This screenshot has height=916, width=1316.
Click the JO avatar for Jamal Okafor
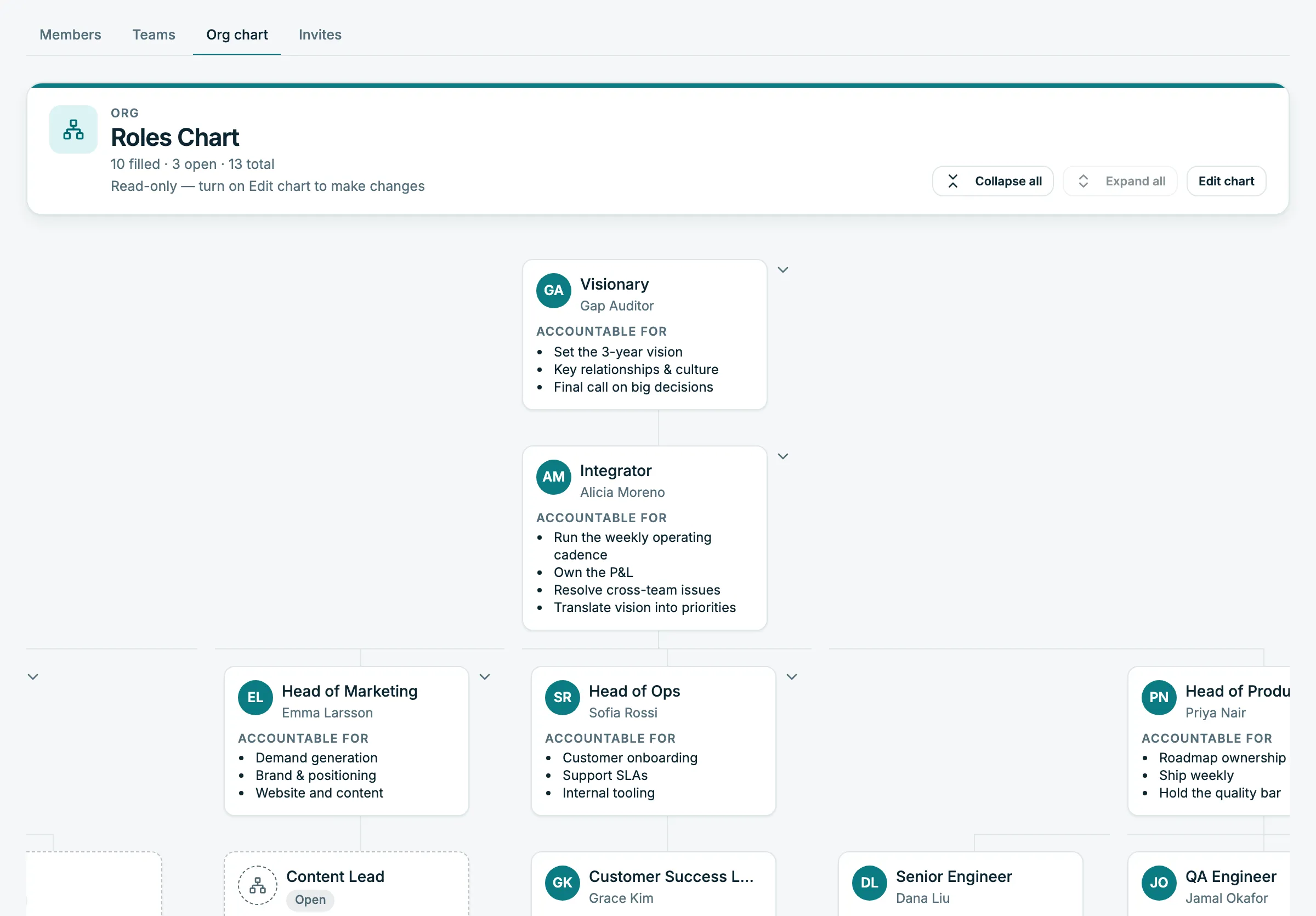click(1159, 883)
